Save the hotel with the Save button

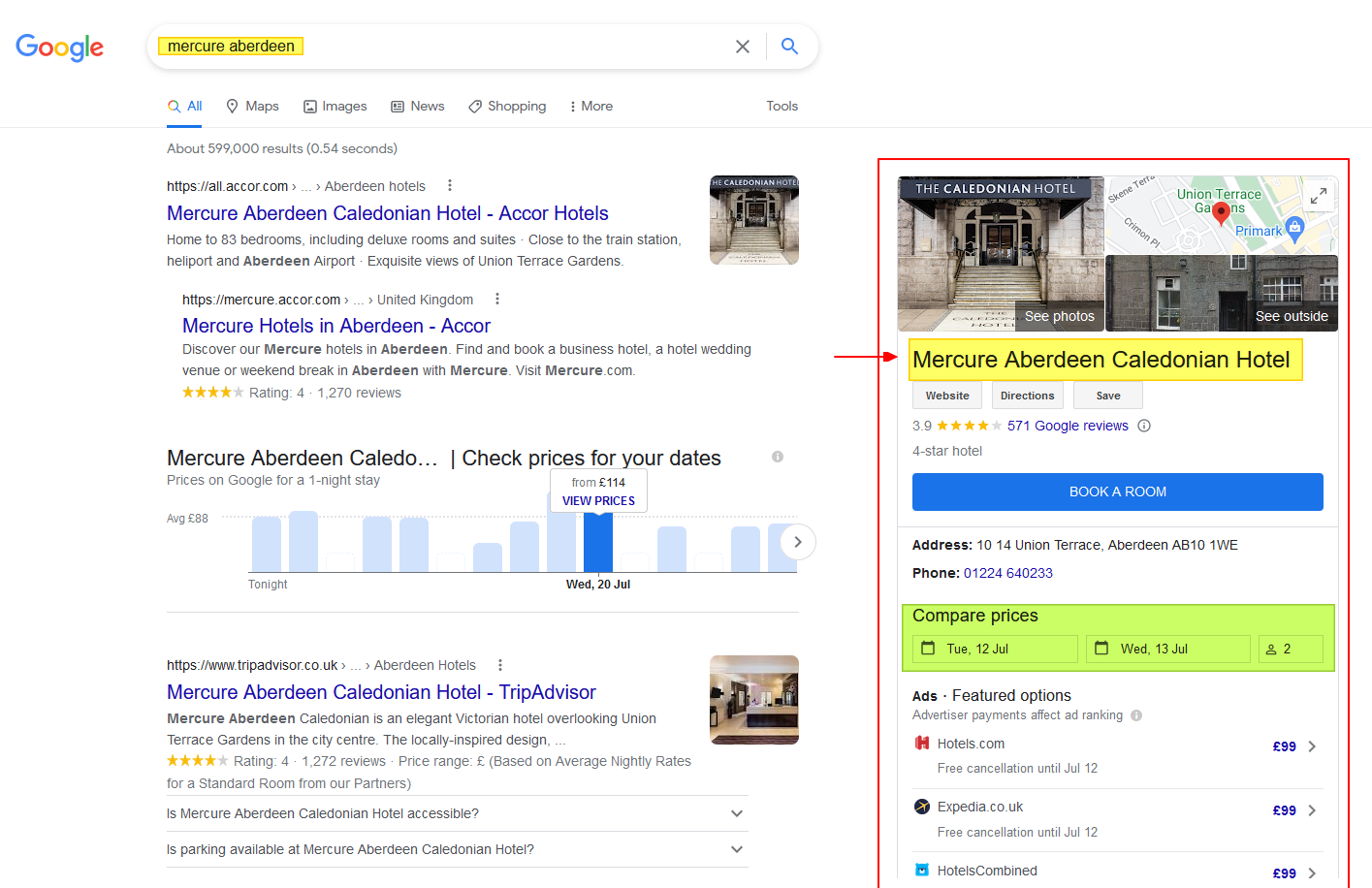[x=1108, y=396]
